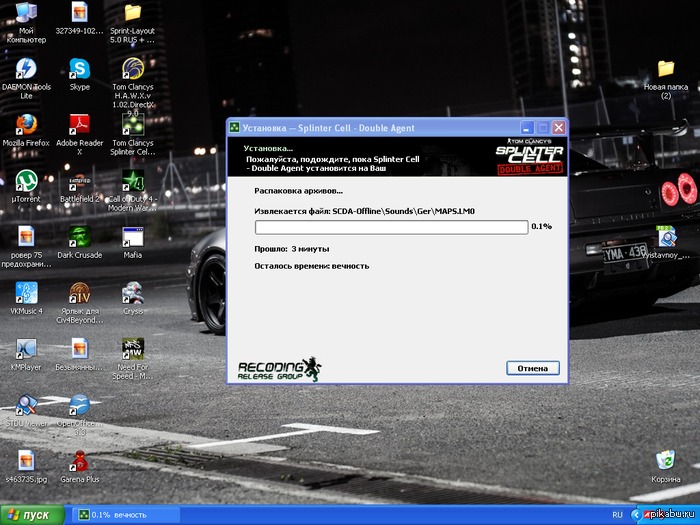The height and width of the screenshot is (525, 700).
Task: Open the Skype desktop shortcut
Action: [79, 70]
